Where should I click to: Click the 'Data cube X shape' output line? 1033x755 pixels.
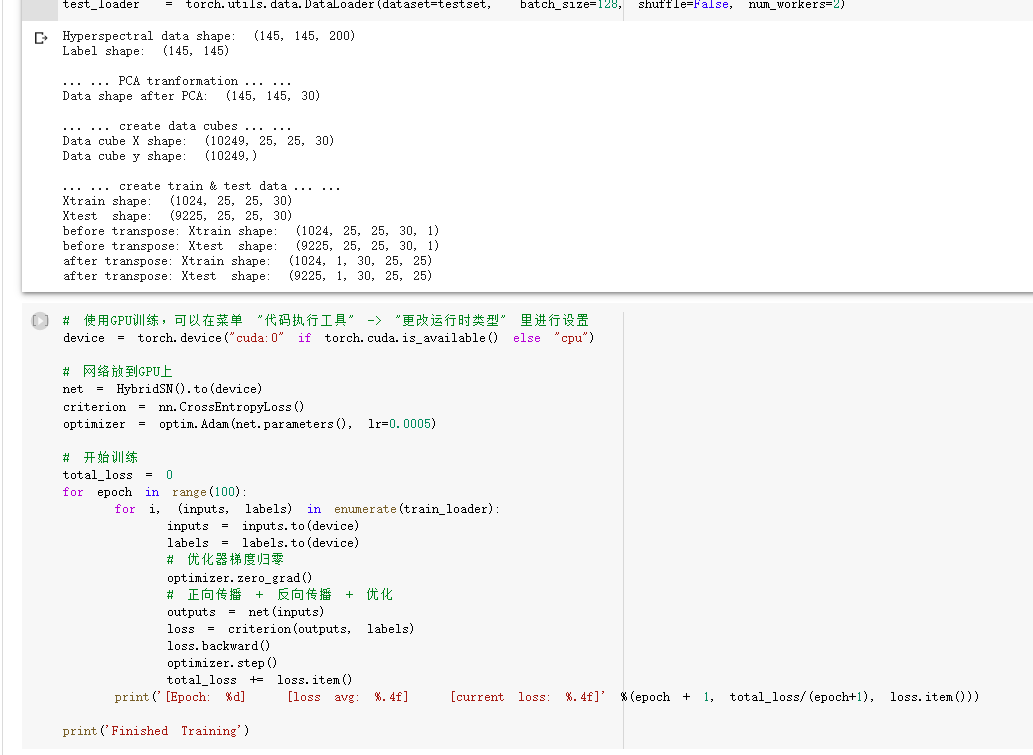pyautogui.click(x=198, y=141)
